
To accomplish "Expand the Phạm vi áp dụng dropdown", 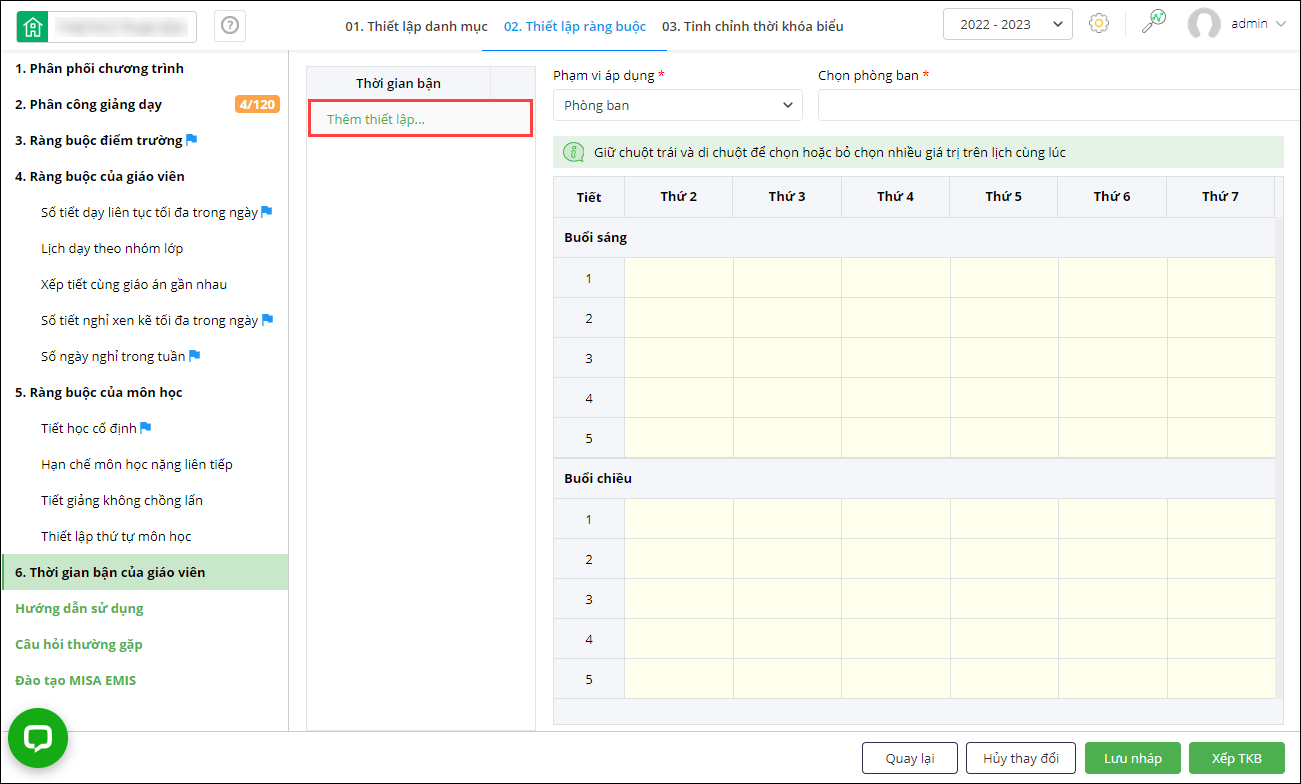I will (677, 105).
